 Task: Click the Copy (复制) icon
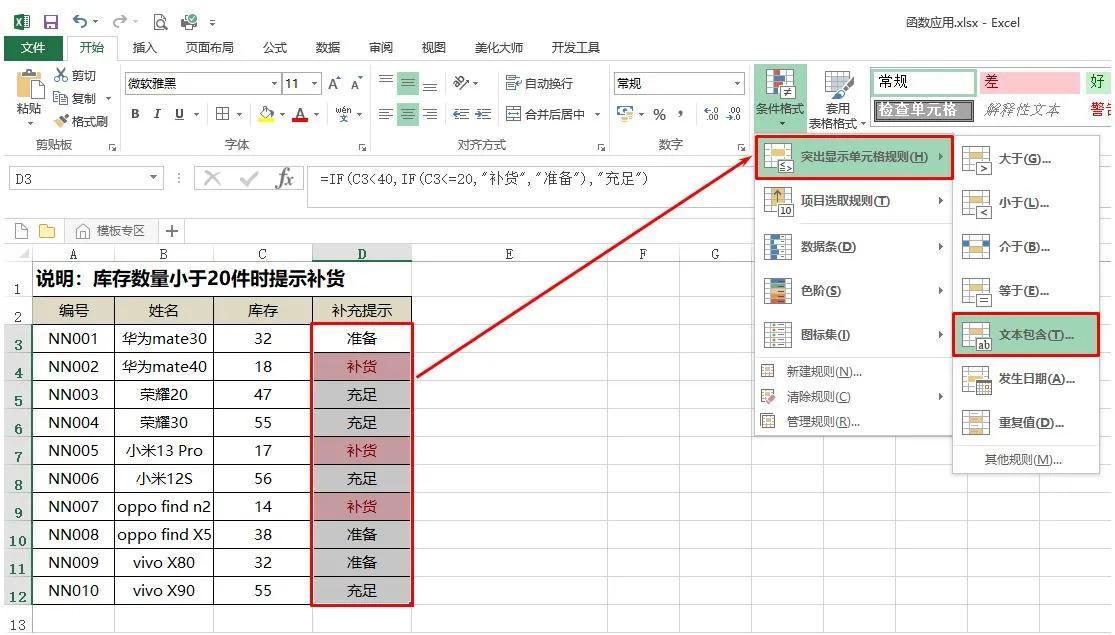(x=60, y=97)
